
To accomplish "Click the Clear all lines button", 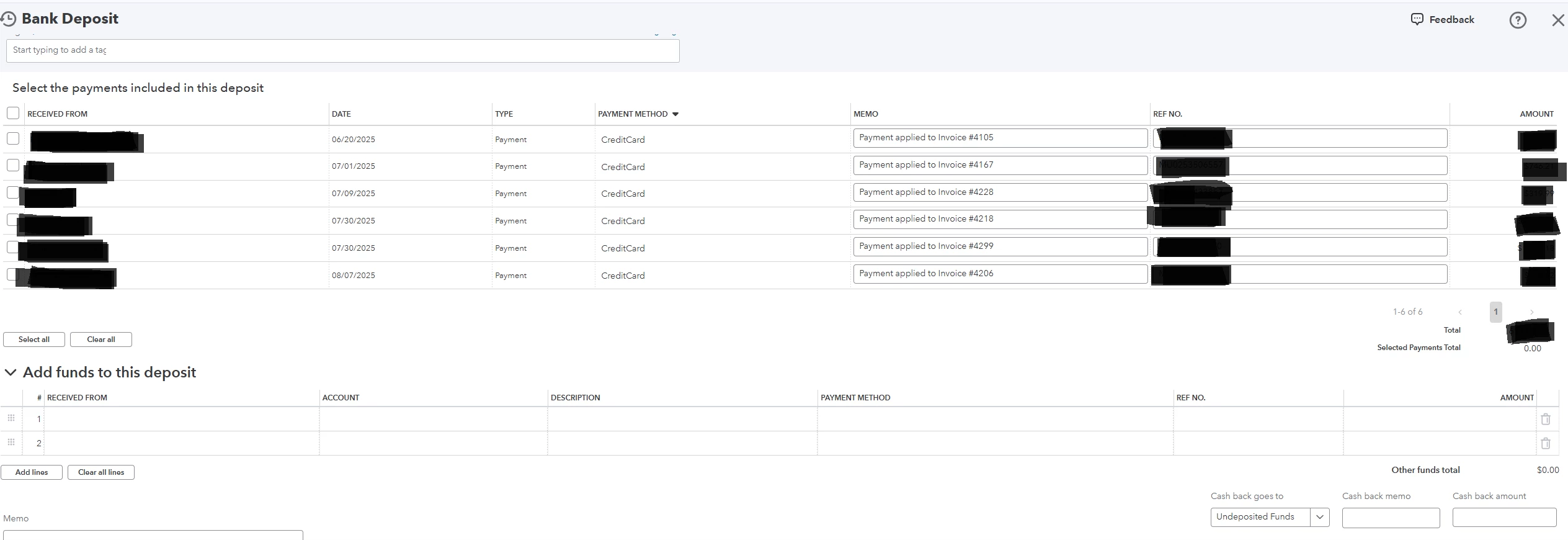I will point(101,472).
